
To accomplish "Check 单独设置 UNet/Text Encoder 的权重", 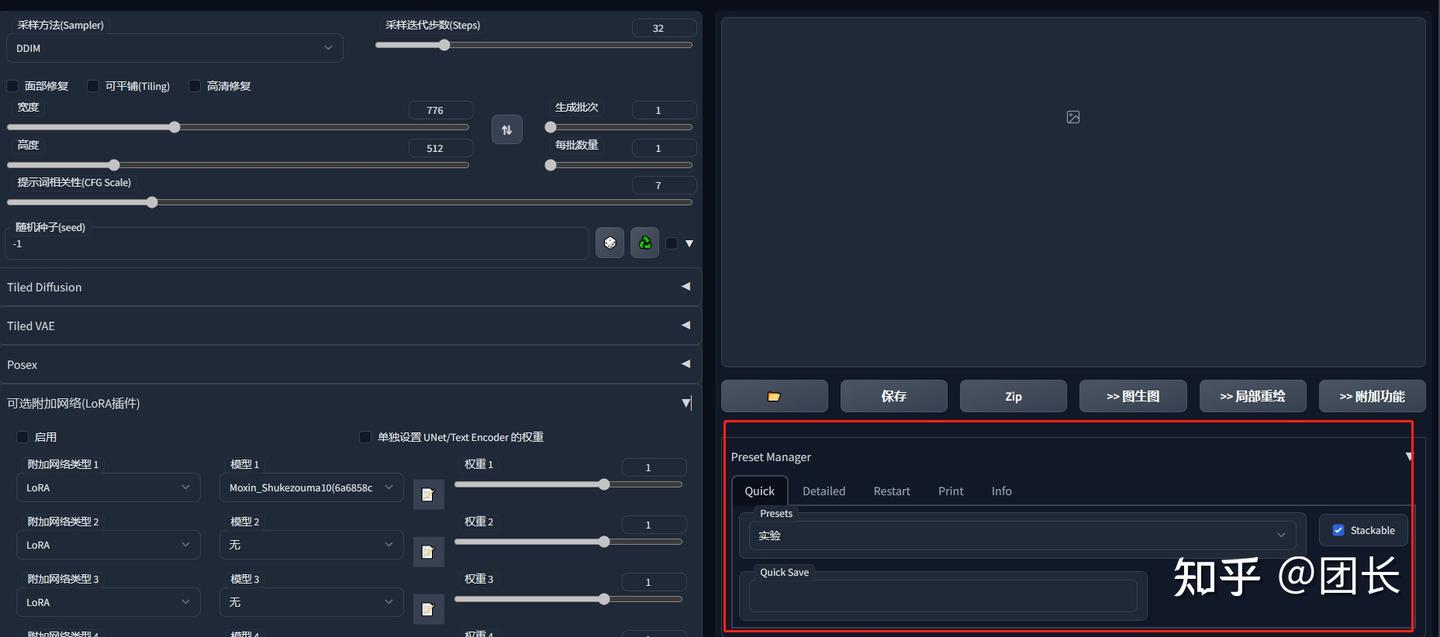I will click(365, 437).
